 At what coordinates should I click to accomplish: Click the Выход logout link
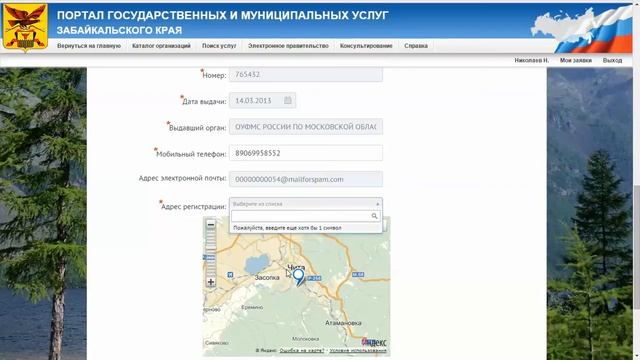pos(612,60)
